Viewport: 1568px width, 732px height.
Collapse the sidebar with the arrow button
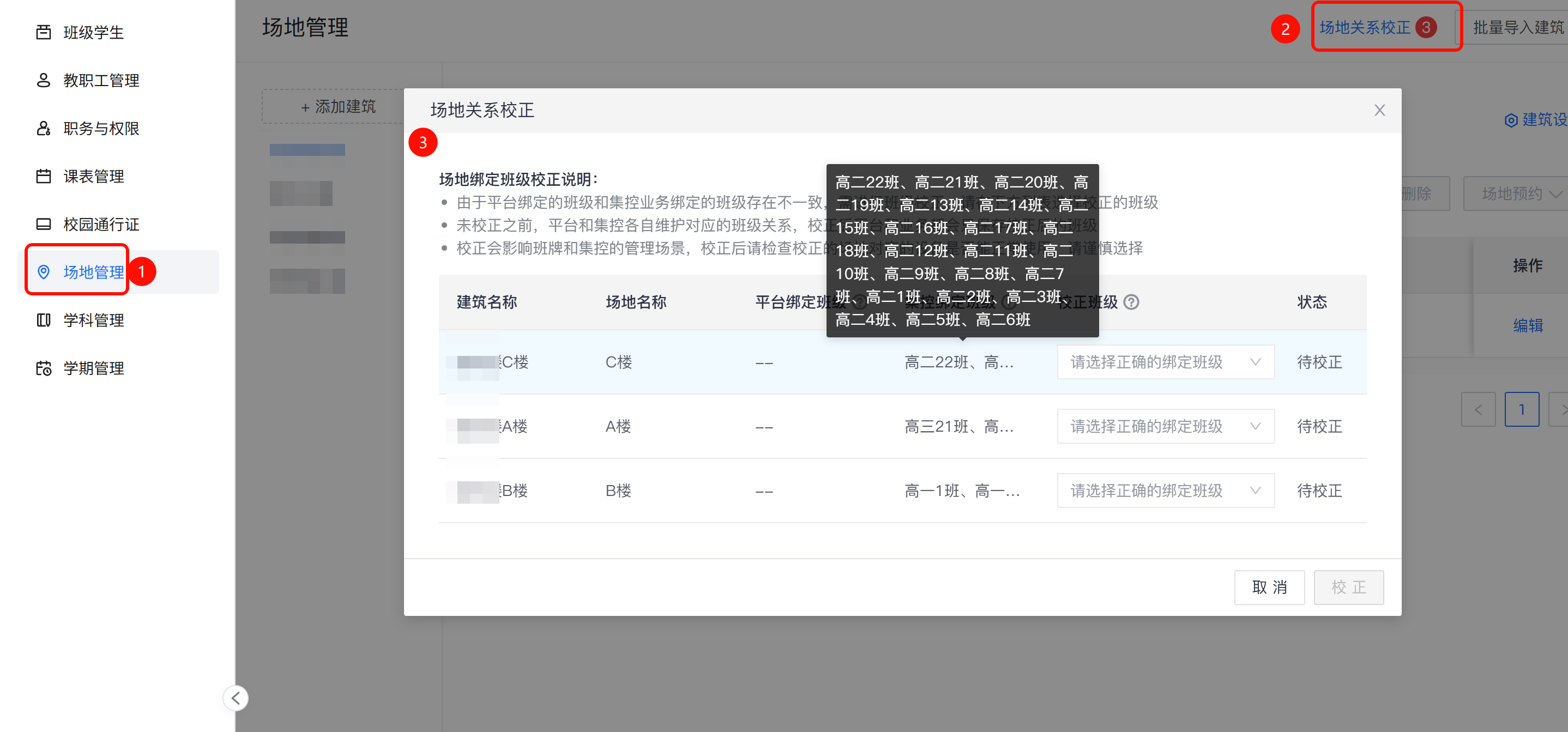point(236,698)
